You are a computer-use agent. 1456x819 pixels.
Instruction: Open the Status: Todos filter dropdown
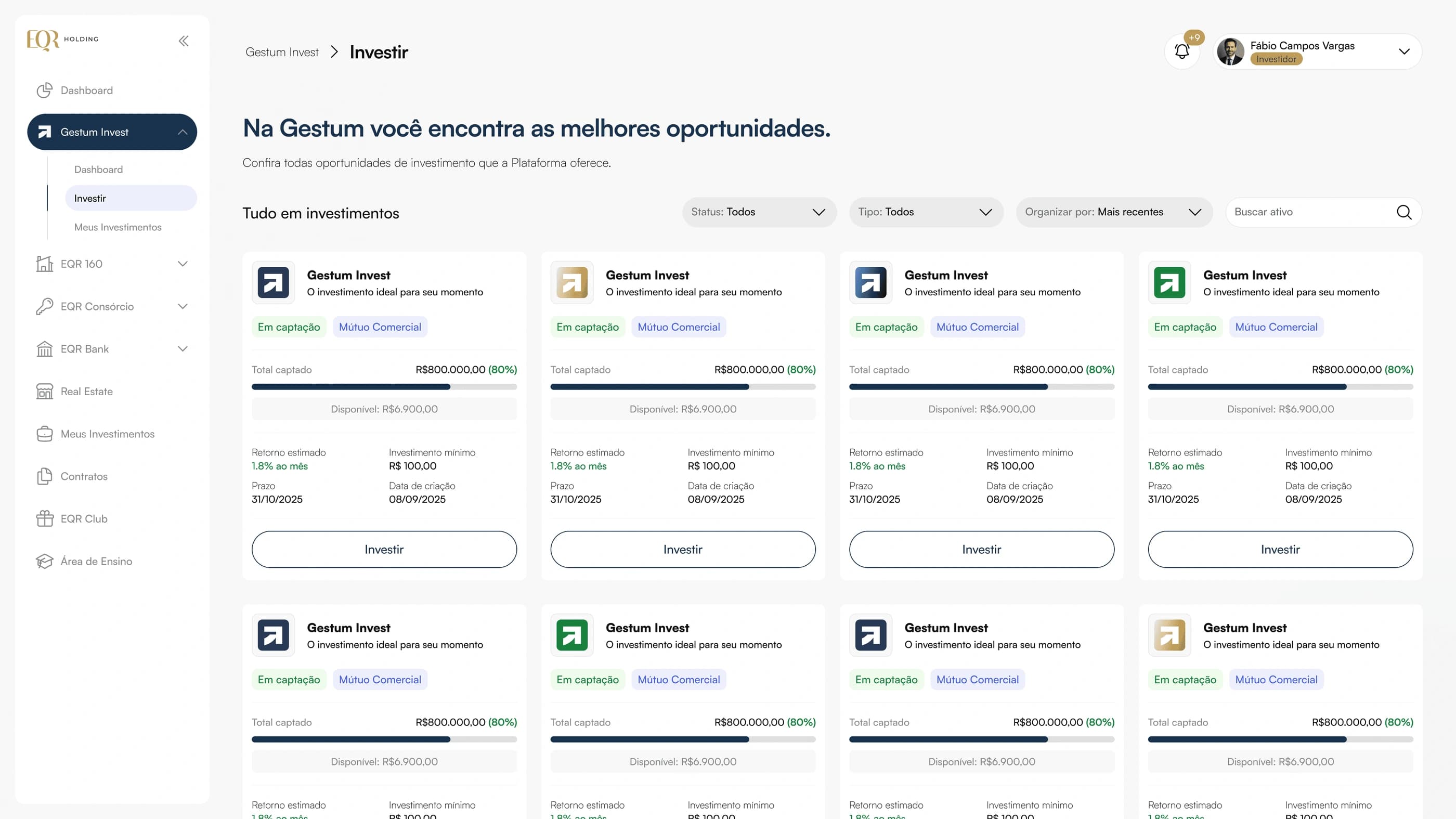pos(759,212)
